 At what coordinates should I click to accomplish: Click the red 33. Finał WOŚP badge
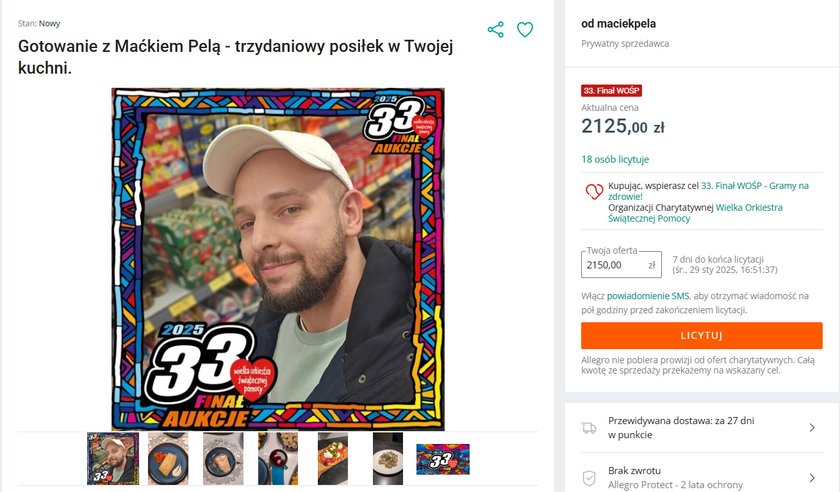point(611,91)
